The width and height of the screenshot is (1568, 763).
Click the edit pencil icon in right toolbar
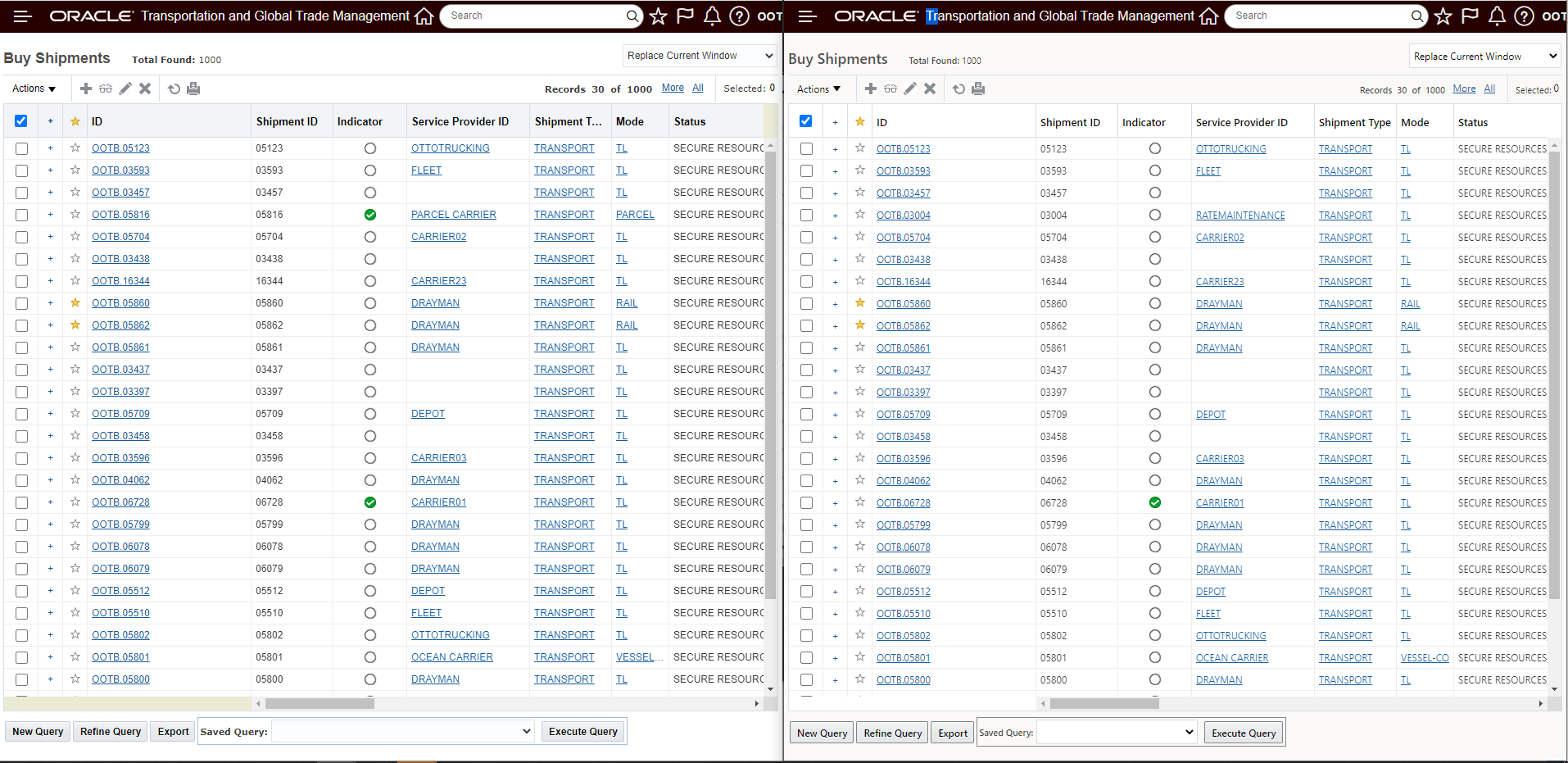pos(910,89)
